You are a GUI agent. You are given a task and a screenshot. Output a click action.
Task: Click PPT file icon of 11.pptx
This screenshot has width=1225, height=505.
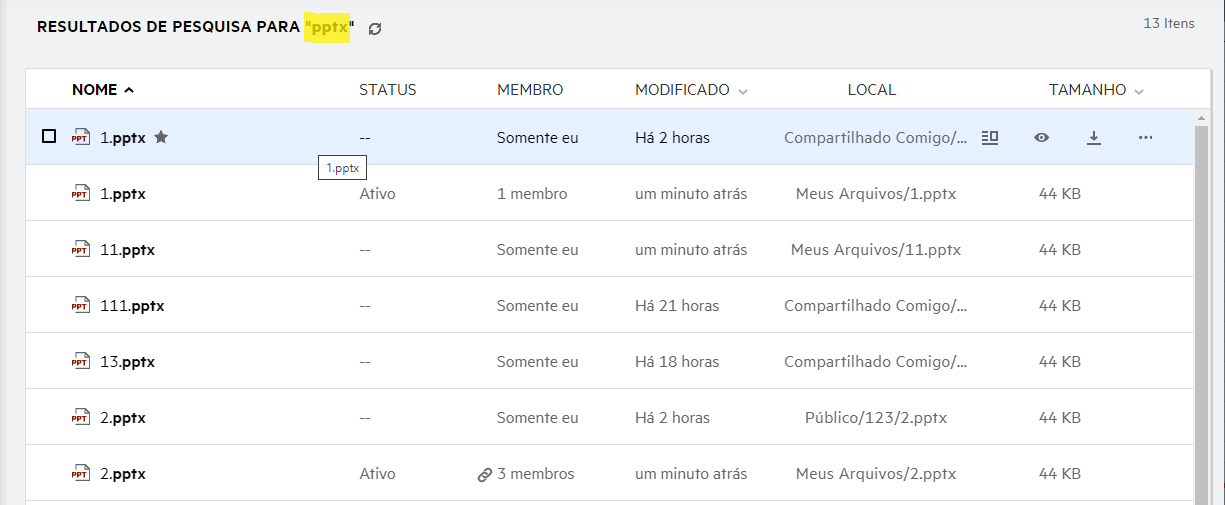point(81,250)
